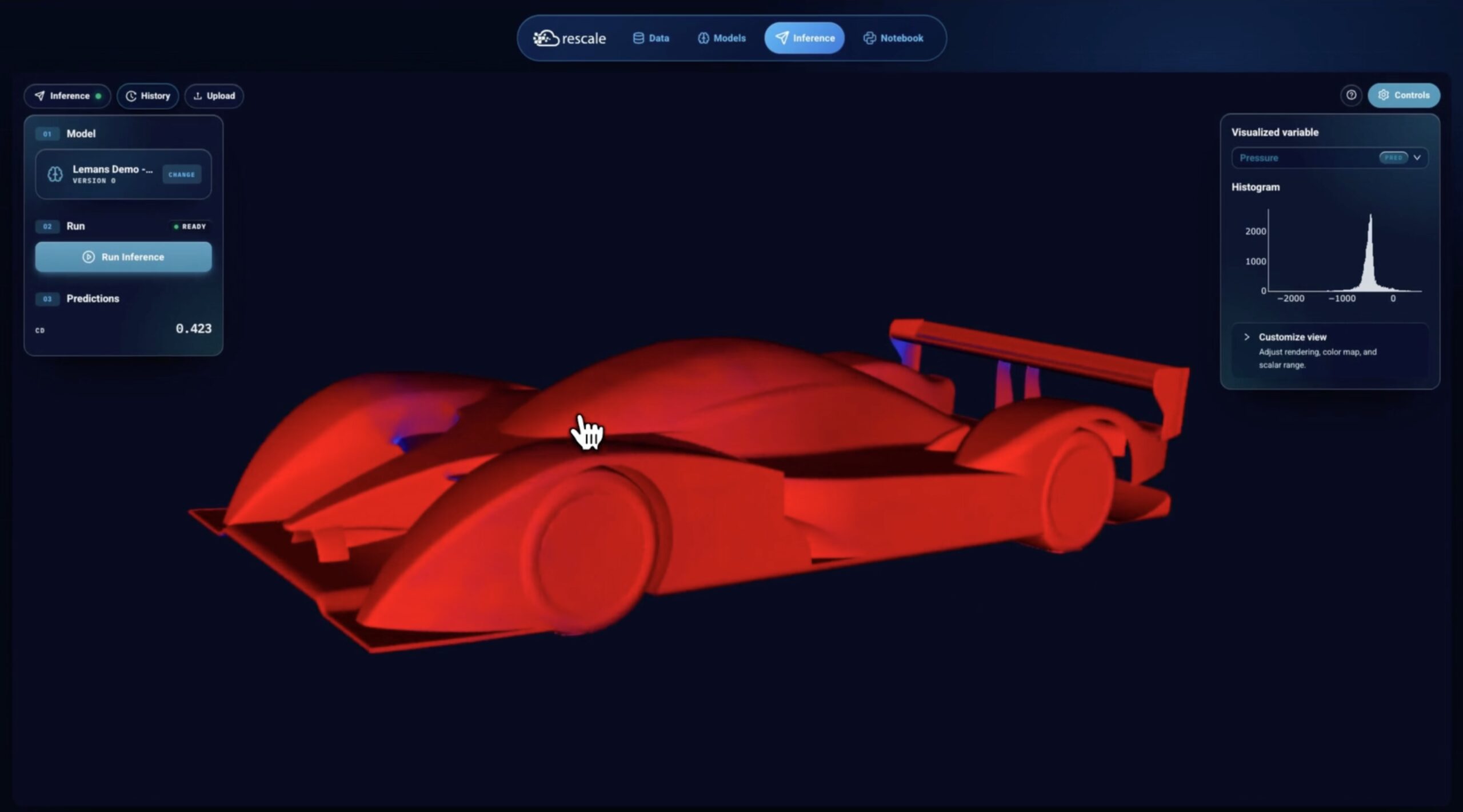Click the VERSION 0 label
The width and height of the screenshot is (1463, 812).
pyautogui.click(x=94, y=181)
